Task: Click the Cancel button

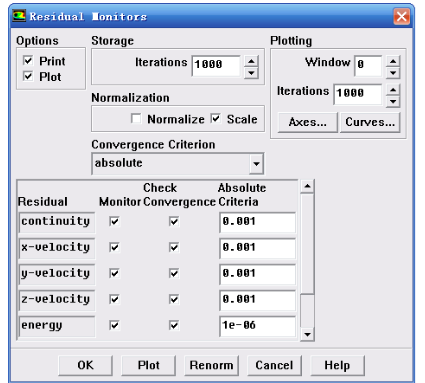Action: 274,365
